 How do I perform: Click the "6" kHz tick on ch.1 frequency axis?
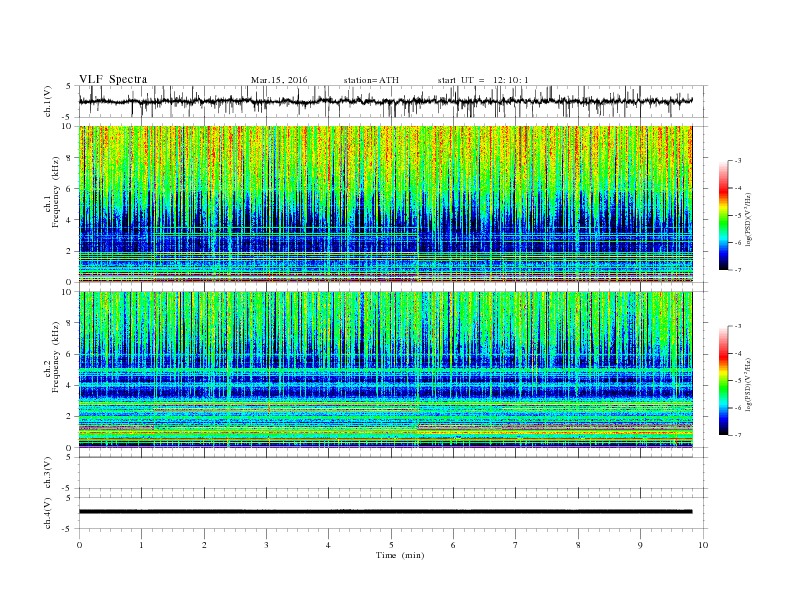(x=69, y=188)
